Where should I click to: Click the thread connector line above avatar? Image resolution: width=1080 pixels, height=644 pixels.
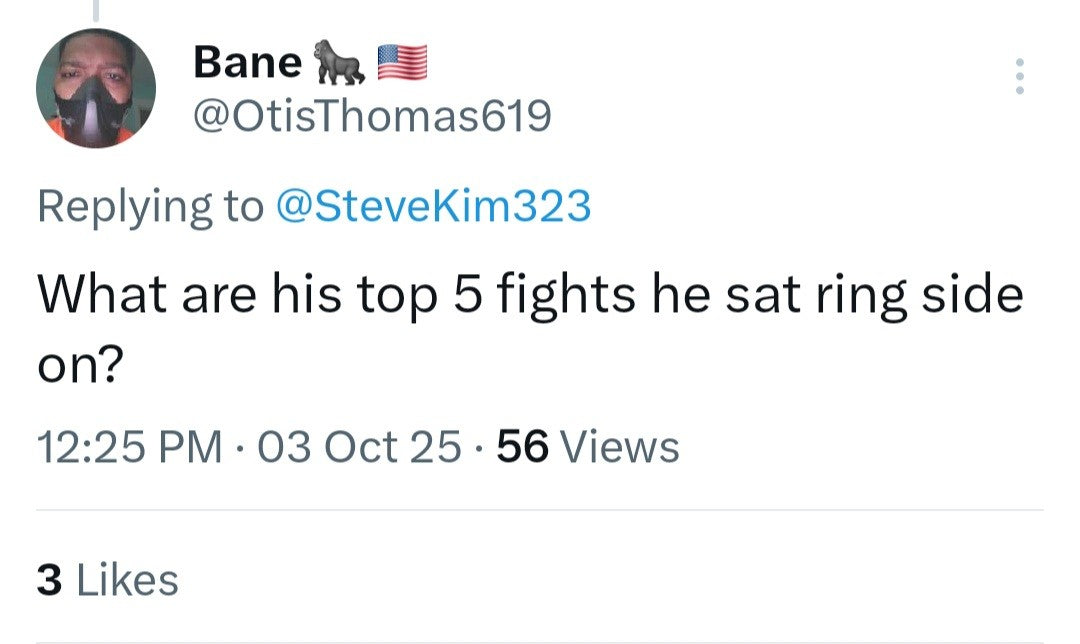coord(96,10)
